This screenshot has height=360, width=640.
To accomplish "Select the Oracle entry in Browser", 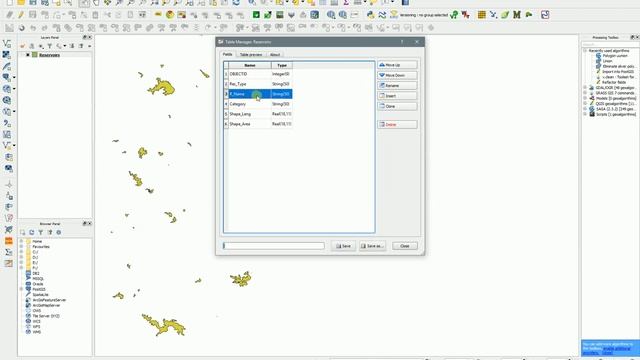I will tap(38, 284).
